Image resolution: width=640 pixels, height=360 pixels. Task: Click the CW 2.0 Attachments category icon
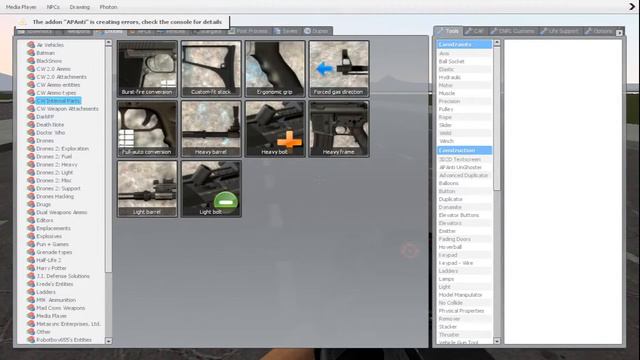(31, 77)
